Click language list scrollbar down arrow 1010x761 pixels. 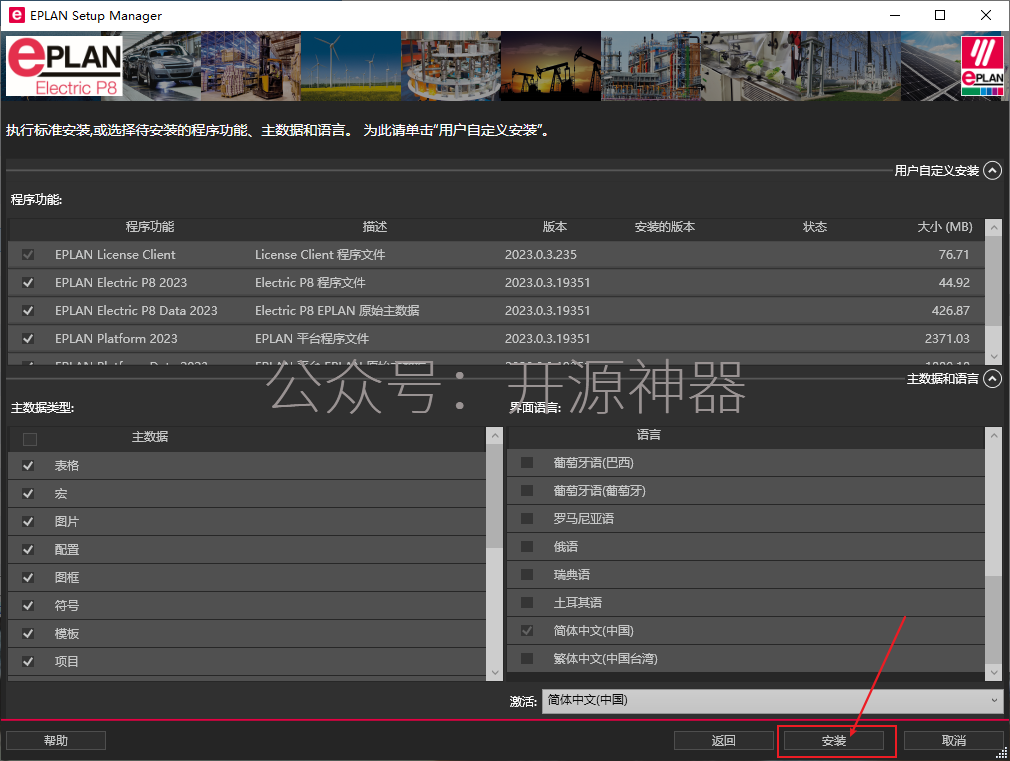[x=994, y=672]
